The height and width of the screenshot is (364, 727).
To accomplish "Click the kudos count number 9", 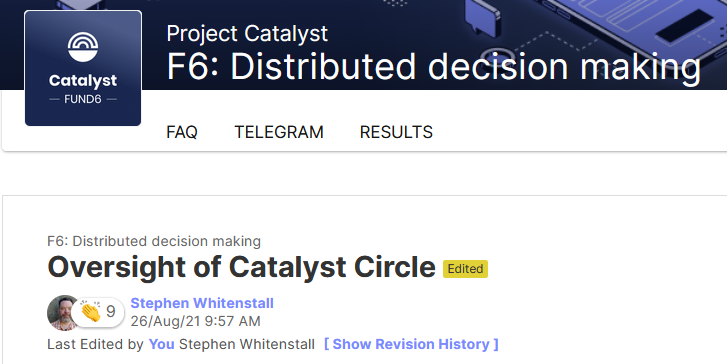I will tap(110, 312).
